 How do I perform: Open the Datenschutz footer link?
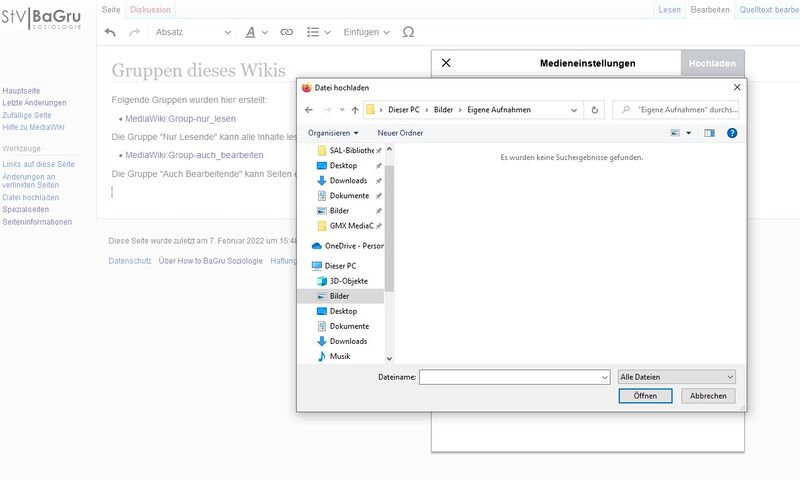130,261
